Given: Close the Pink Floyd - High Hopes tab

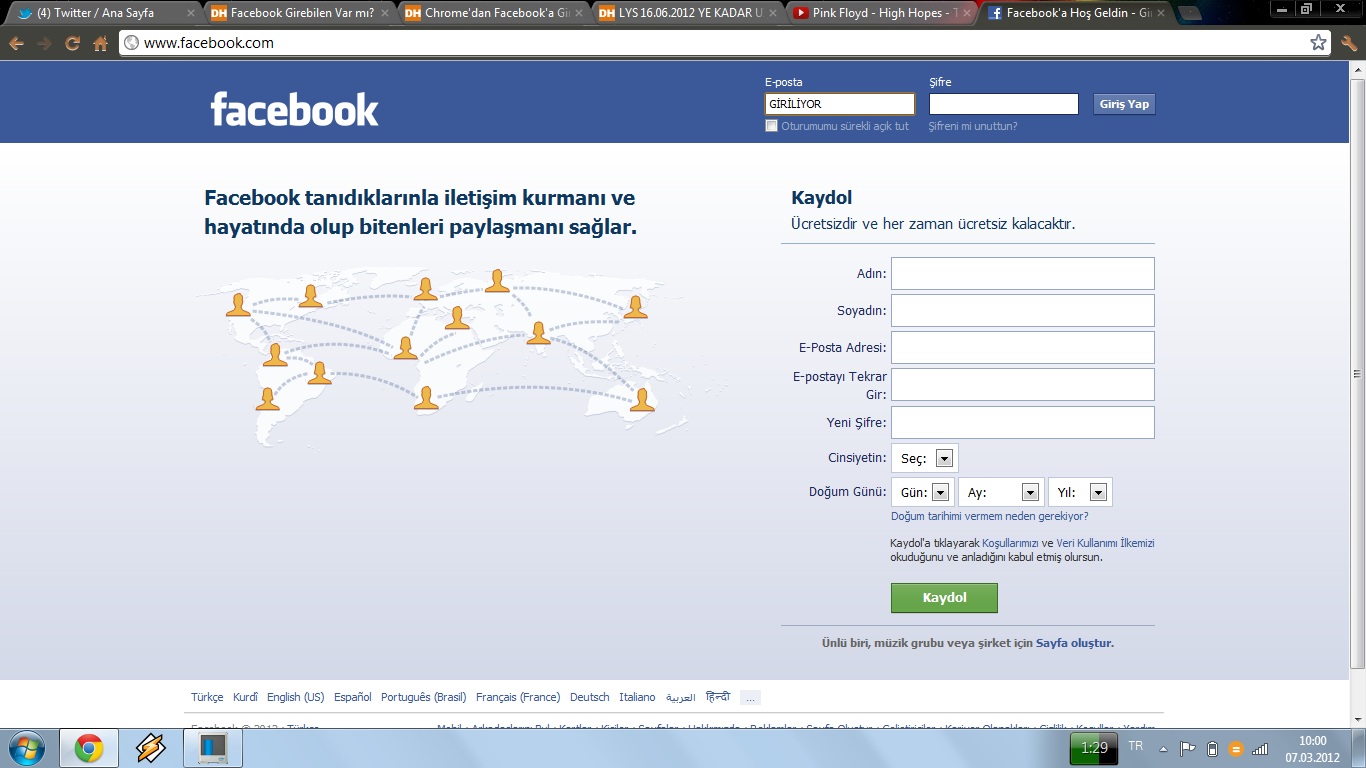Looking at the screenshot, I should (967, 13).
